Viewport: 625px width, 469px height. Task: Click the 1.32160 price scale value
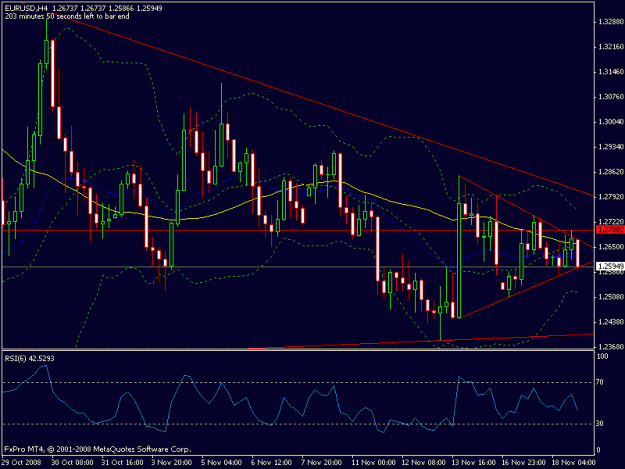click(611, 47)
